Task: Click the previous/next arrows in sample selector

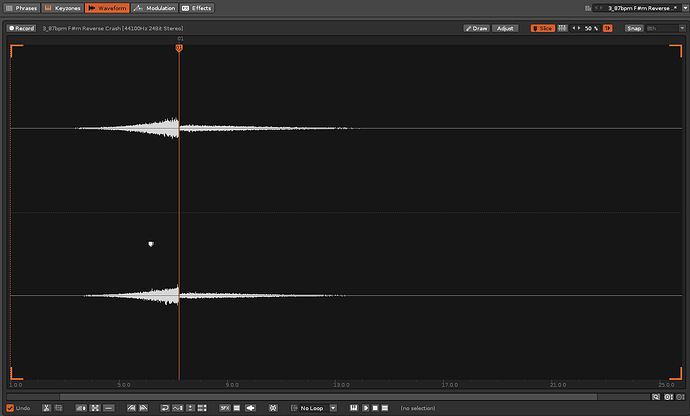Action: click(599, 8)
